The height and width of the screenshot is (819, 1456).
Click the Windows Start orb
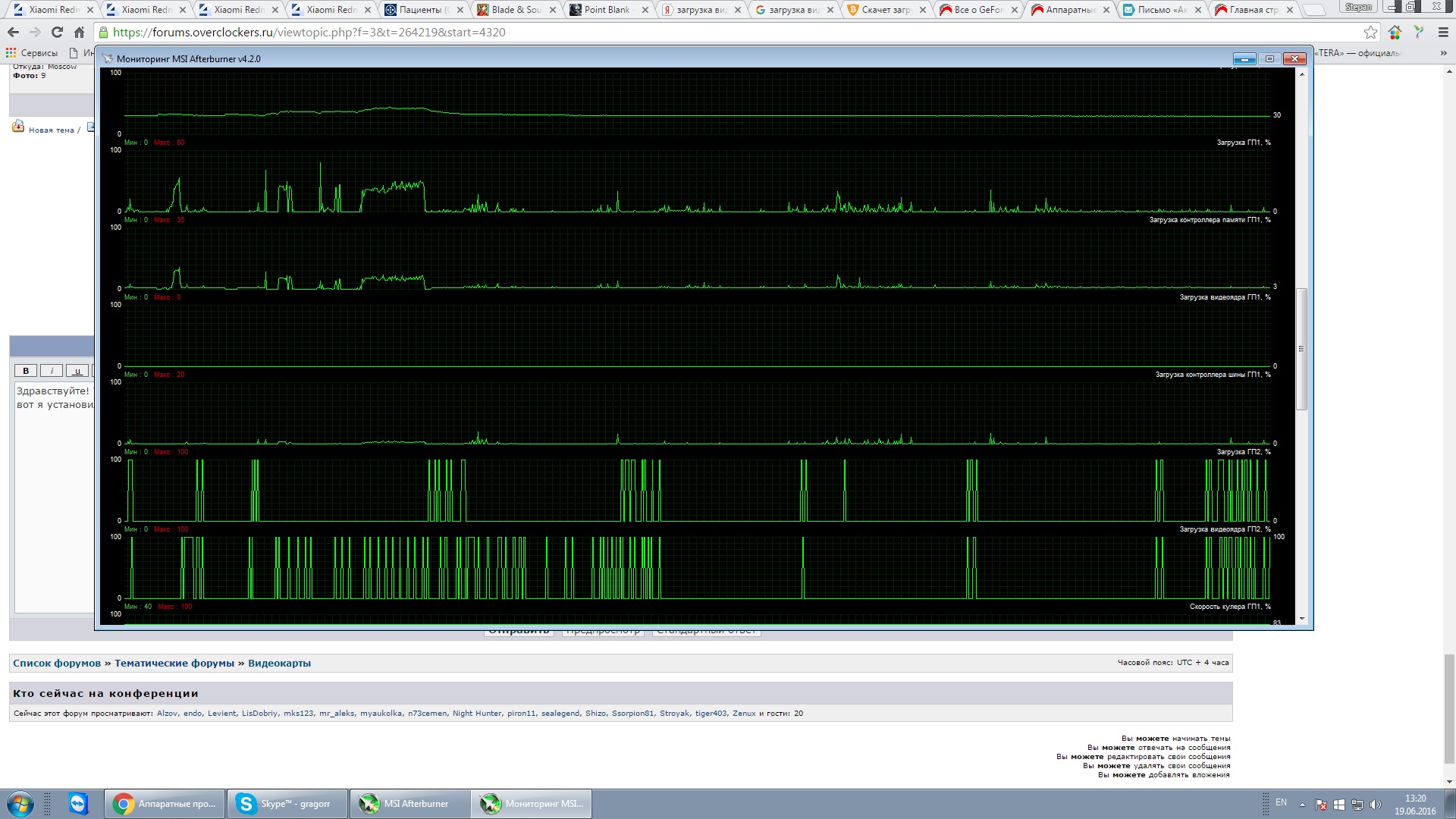(x=20, y=804)
